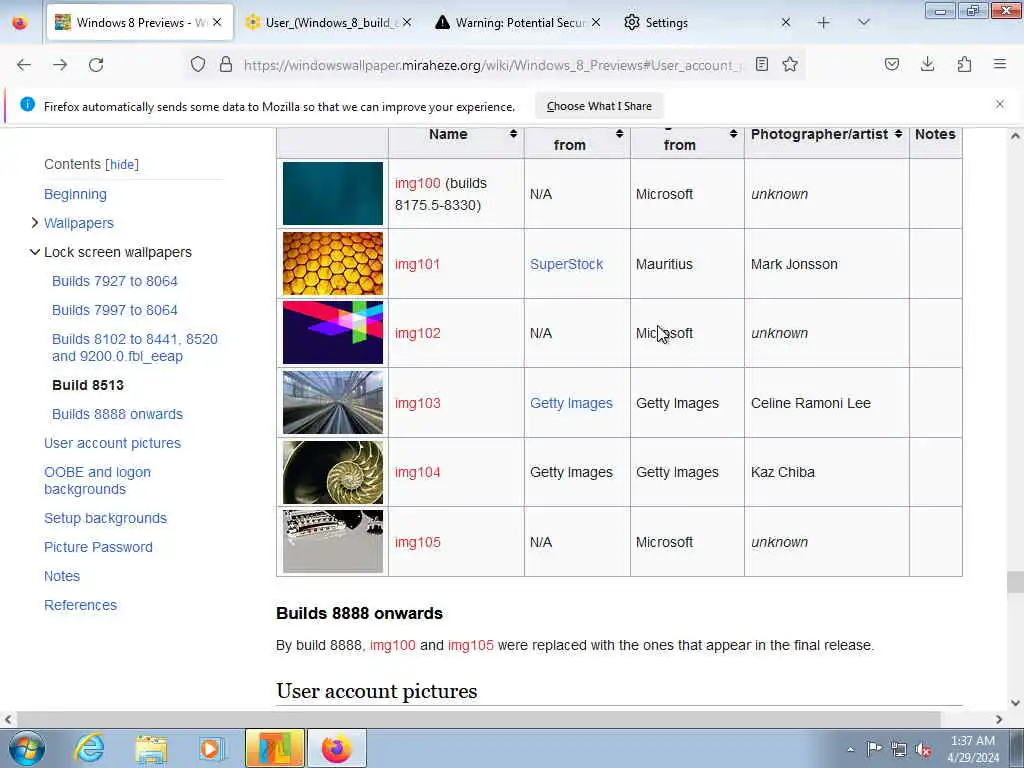The width and height of the screenshot is (1024, 768).
Task: Close the User_(Windows_8_build tab
Action: coord(407,22)
